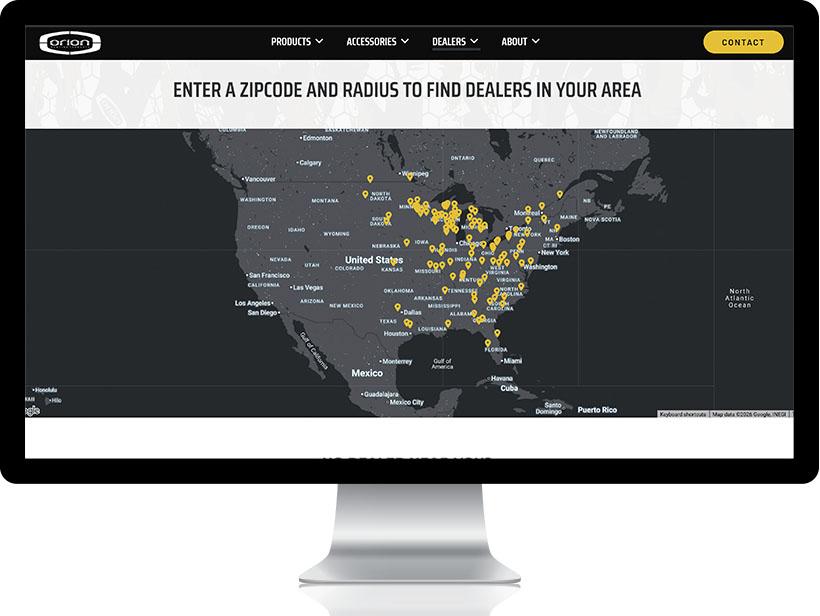Click the Honolulu label on the map
Image resolution: width=820 pixels, height=616 pixels.
pyautogui.click(x=46, y=390)
